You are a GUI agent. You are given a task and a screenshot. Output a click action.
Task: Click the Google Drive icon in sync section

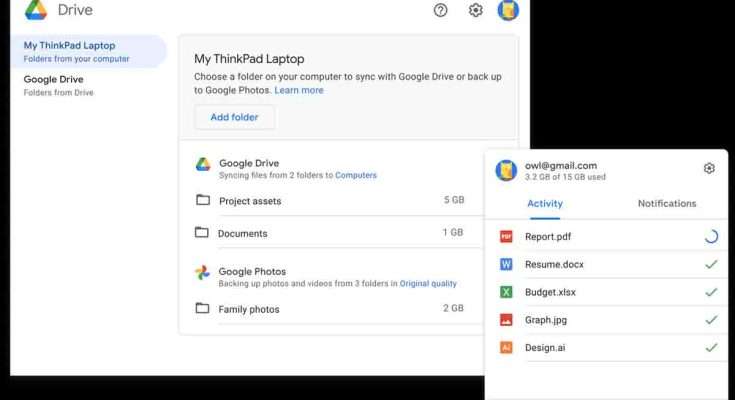tap(203, 164)
